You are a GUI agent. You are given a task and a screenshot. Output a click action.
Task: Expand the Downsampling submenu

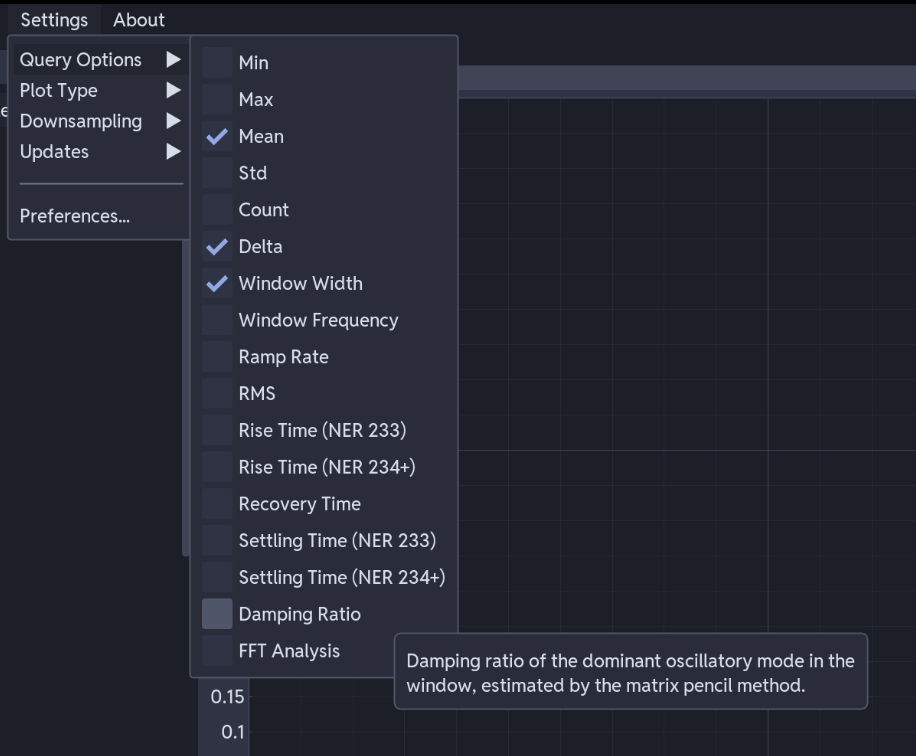100,121
